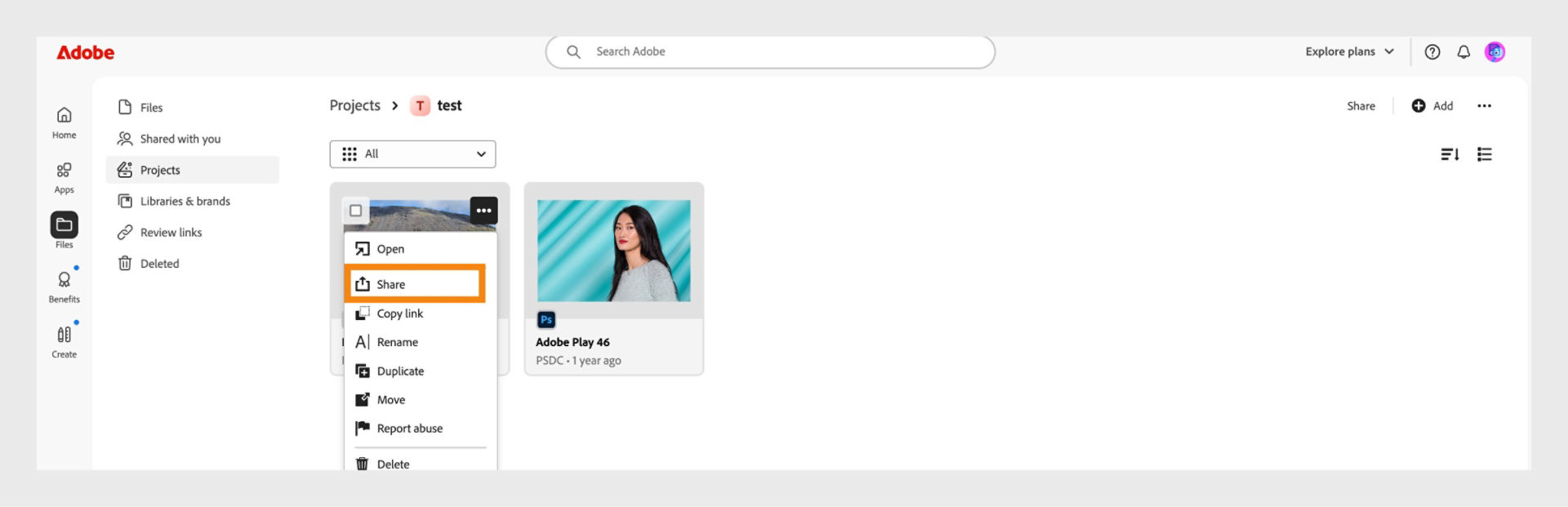This screenshot has width=1568, height=507.
Task: Choose Rename from the context menu
Action: point(421,342)
